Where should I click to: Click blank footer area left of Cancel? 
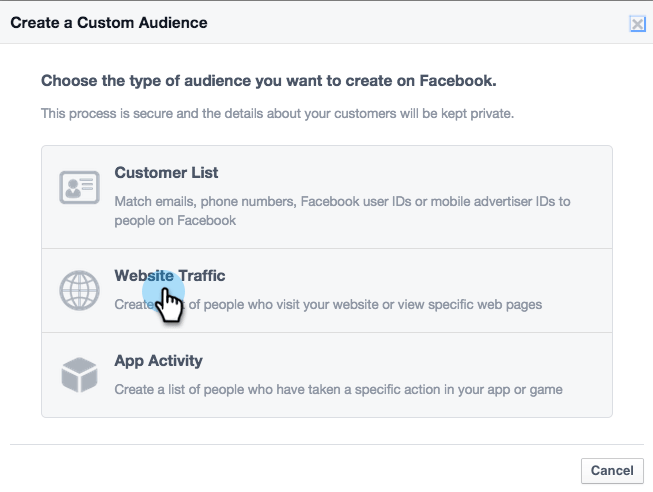(x=300, y=469)
